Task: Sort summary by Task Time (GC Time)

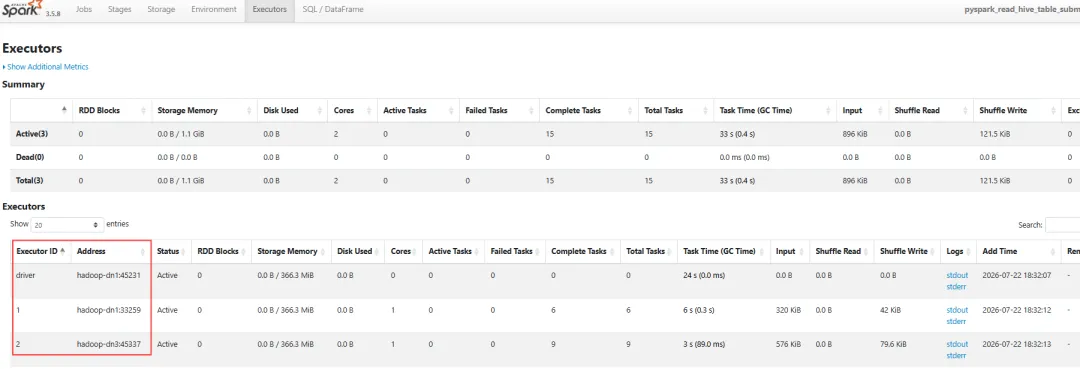Action: 774,110
